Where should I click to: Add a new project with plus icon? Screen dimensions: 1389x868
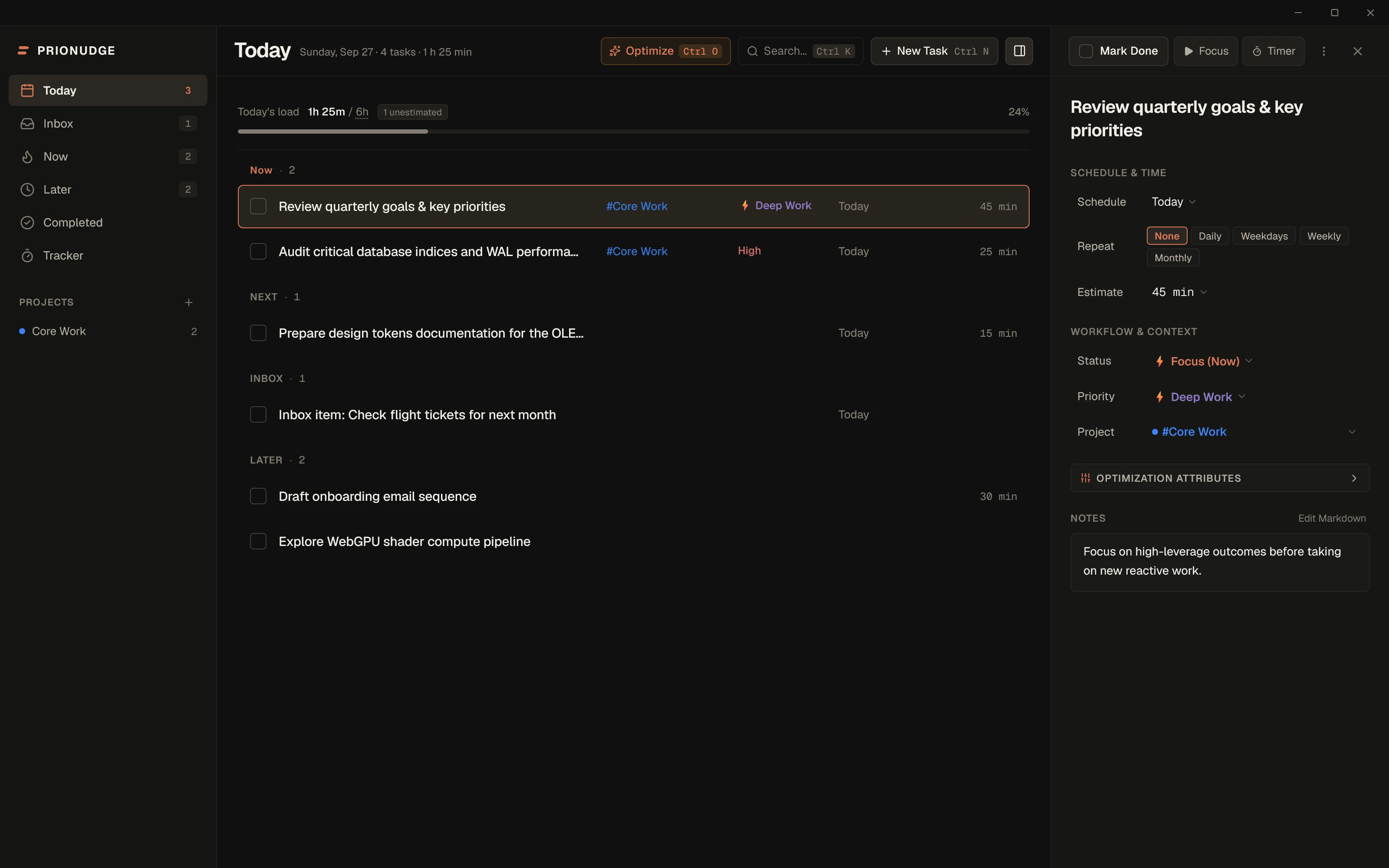188,302
